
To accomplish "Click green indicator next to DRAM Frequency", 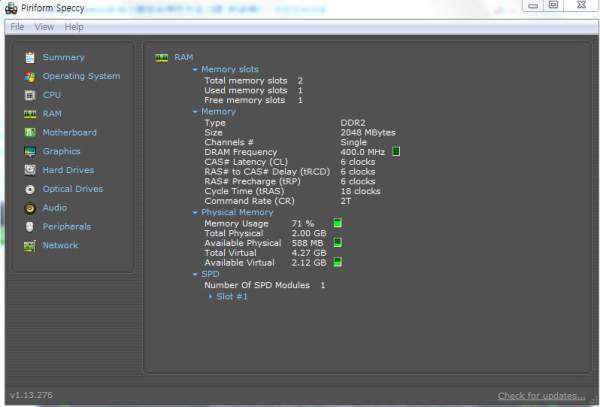I will tap(396, 151).
